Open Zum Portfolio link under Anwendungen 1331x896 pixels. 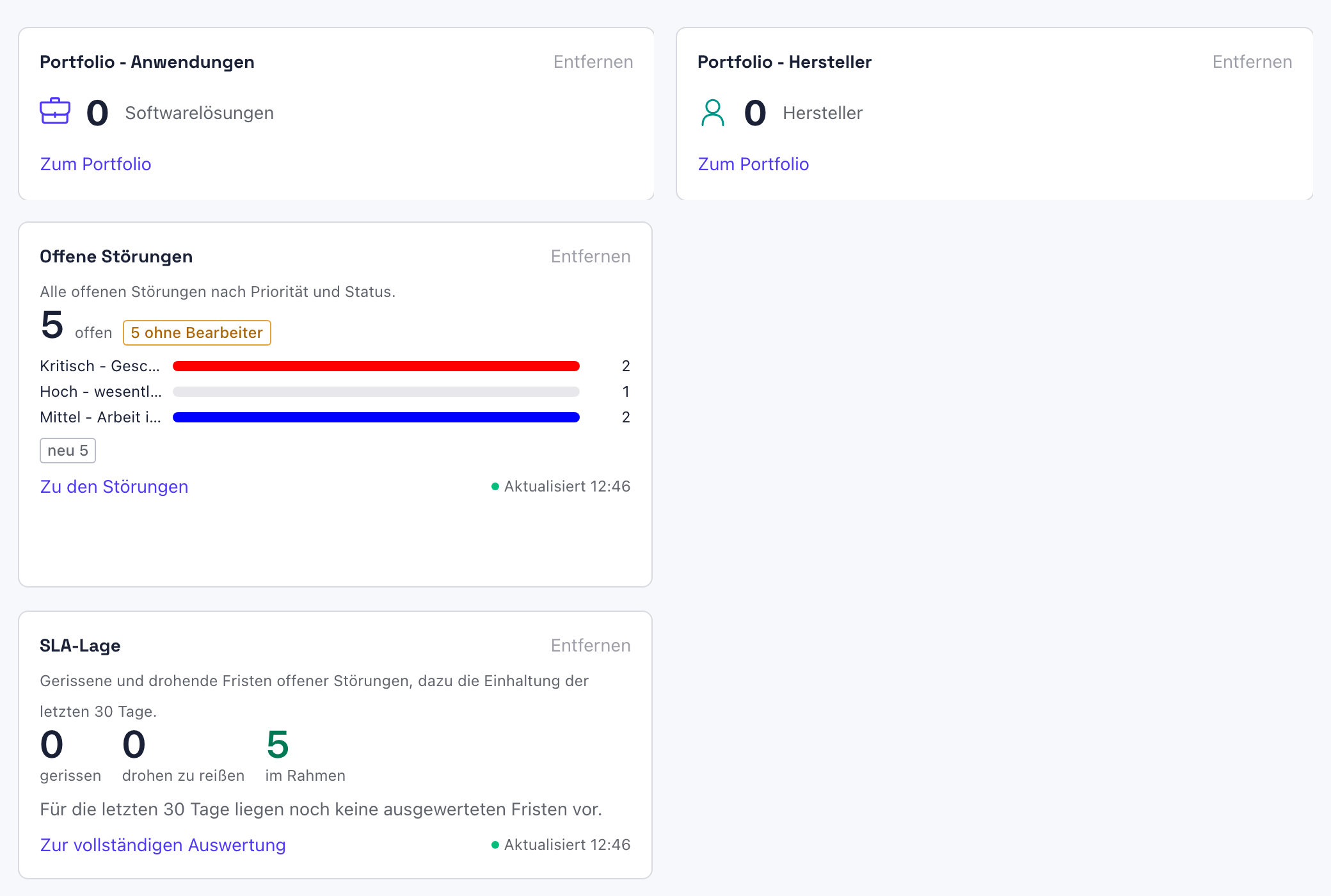(x=96, y=164)
